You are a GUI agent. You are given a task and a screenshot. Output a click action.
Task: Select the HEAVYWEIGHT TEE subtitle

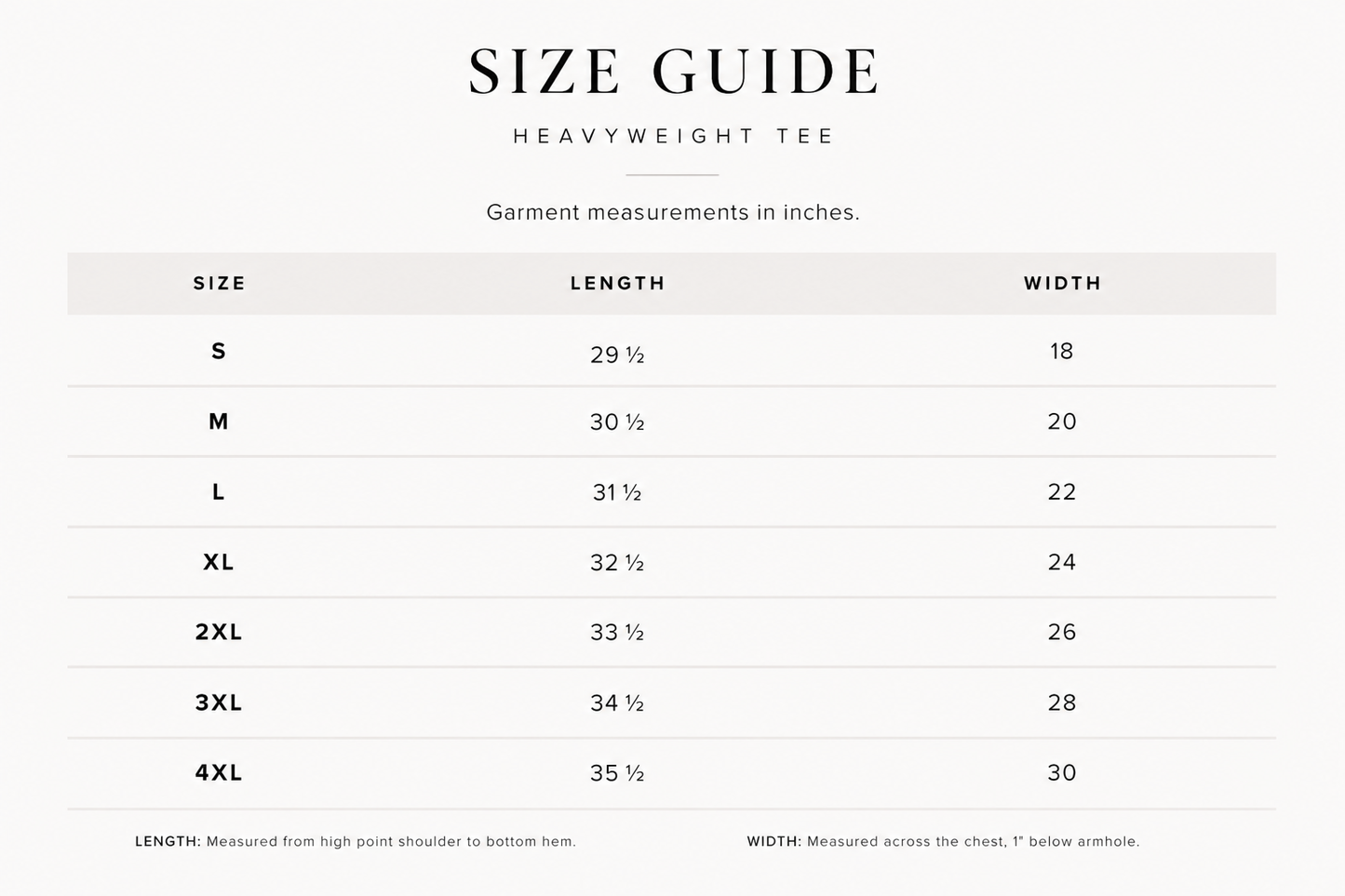point(673,136)
